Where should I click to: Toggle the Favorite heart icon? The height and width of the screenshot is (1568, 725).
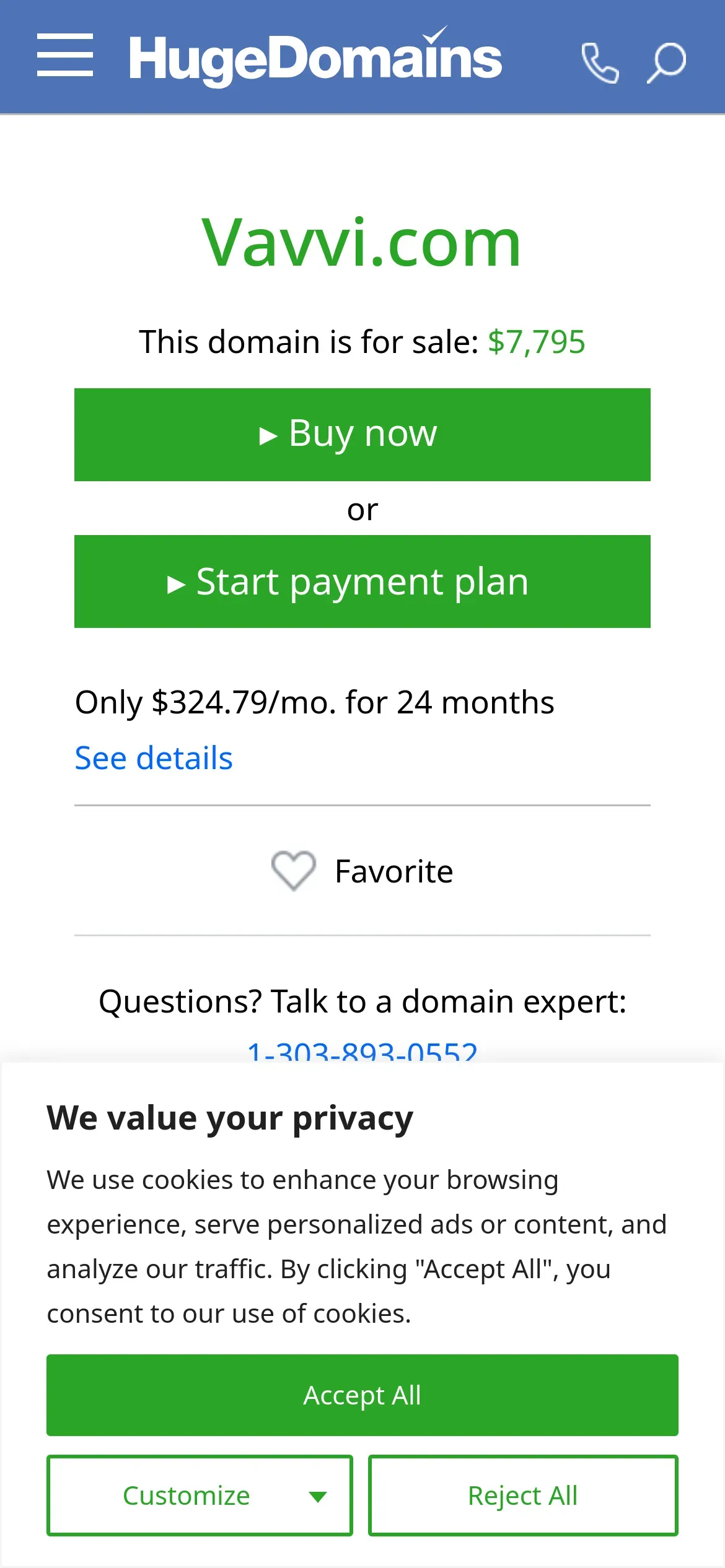point(294,871)
